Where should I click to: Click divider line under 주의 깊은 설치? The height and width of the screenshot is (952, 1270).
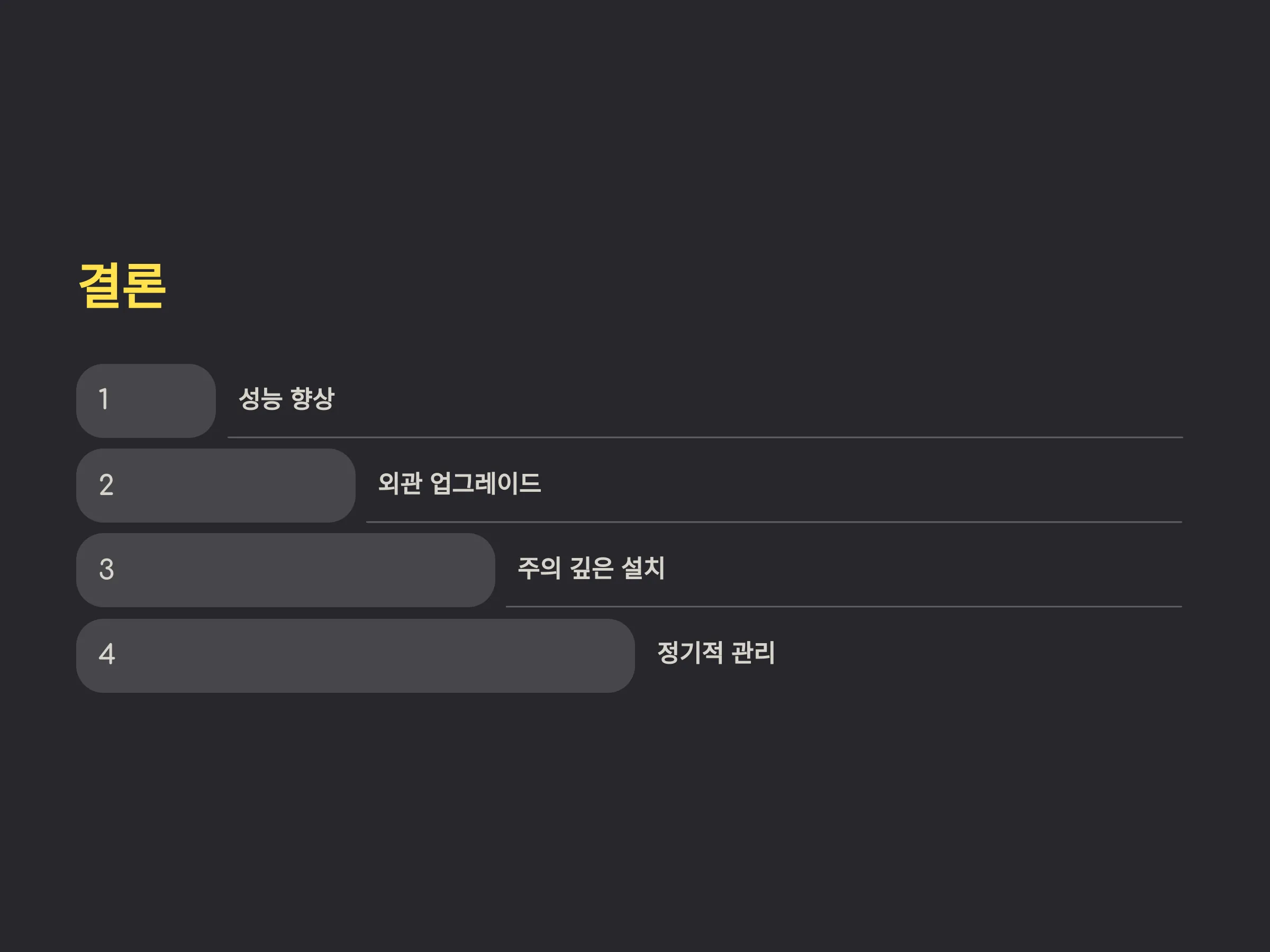843,607
